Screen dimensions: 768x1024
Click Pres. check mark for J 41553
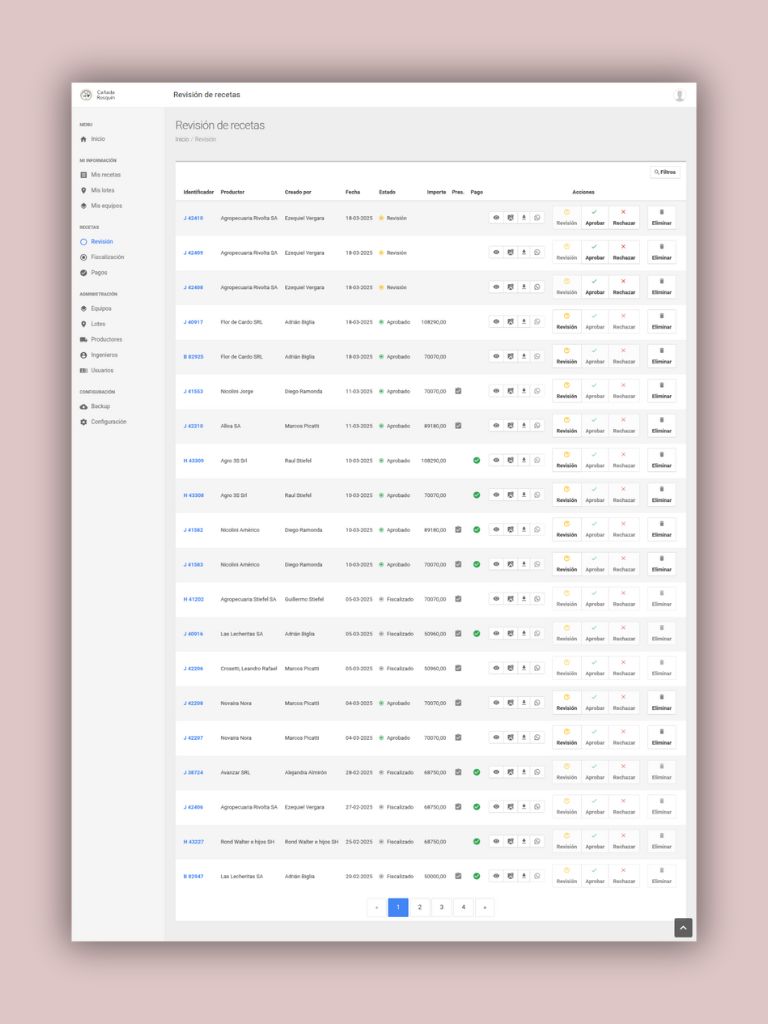(x=458, y=391)
